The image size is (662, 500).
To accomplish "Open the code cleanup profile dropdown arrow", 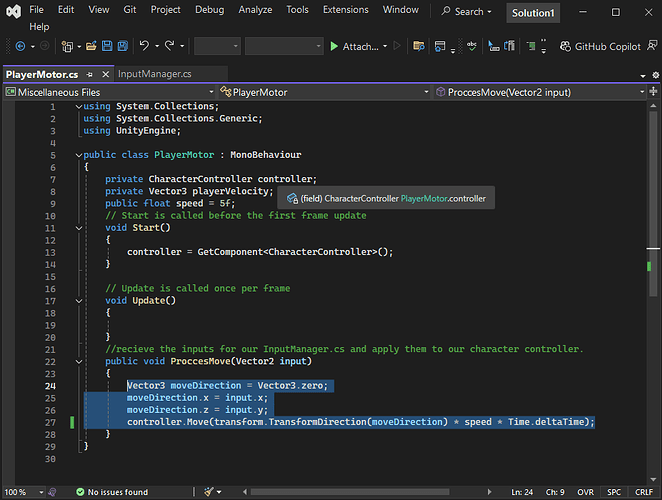I will click(x=219, y=492).
